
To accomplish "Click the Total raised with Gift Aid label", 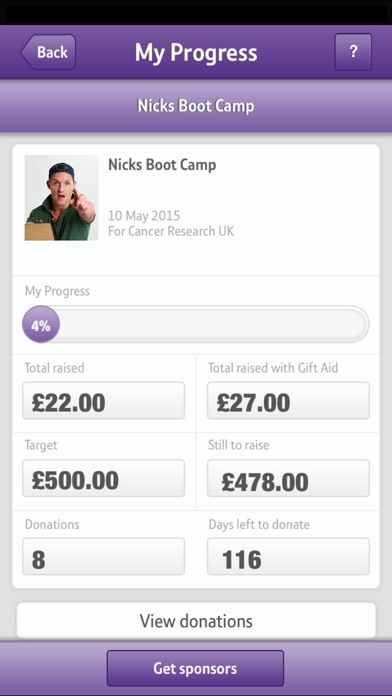I will coord(273,368).
